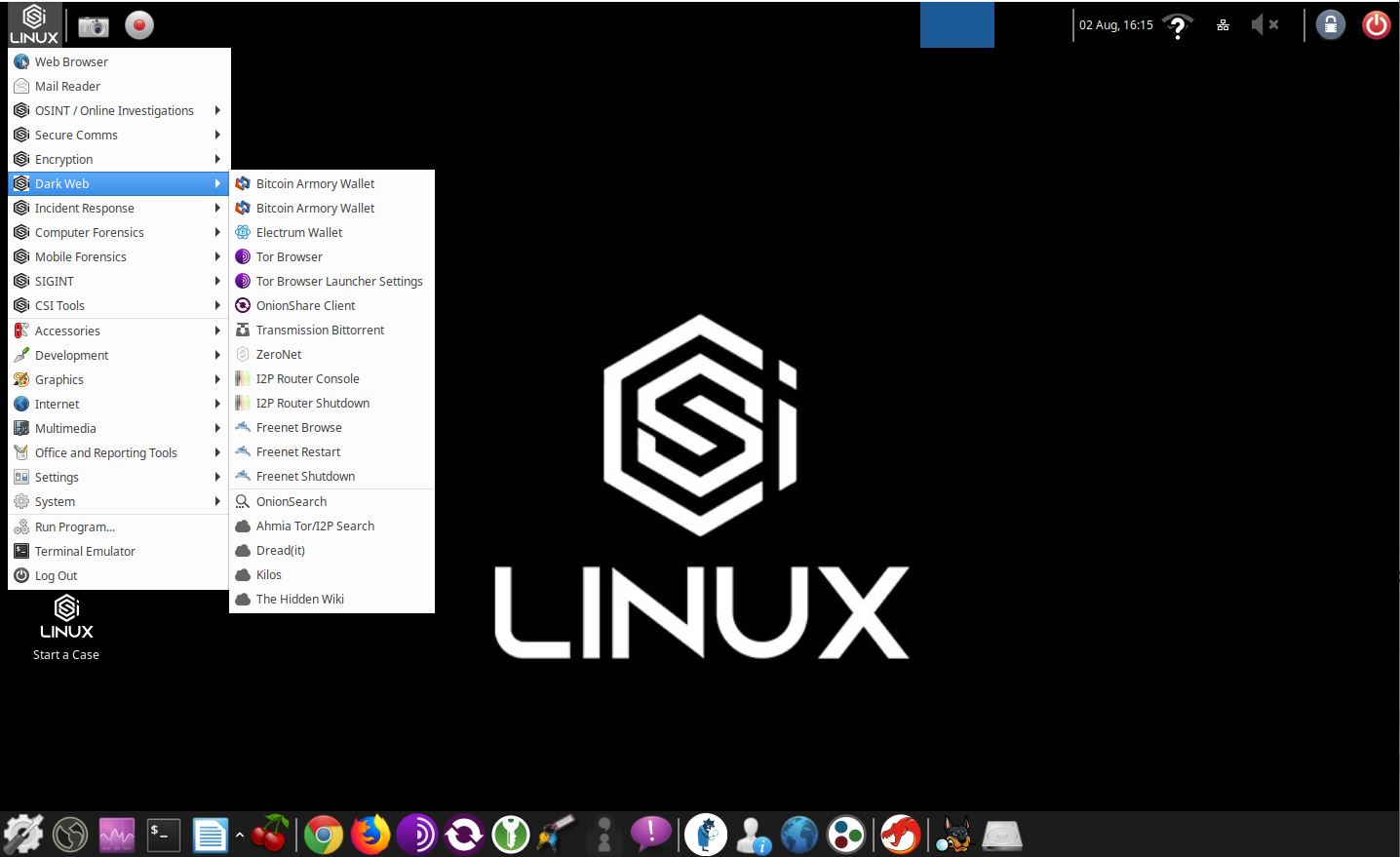Open the Settings category in menu

[119, 477]
